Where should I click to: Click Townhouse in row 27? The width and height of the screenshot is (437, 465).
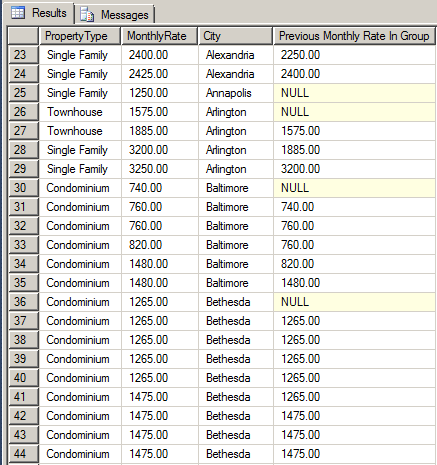pos(80,131)
